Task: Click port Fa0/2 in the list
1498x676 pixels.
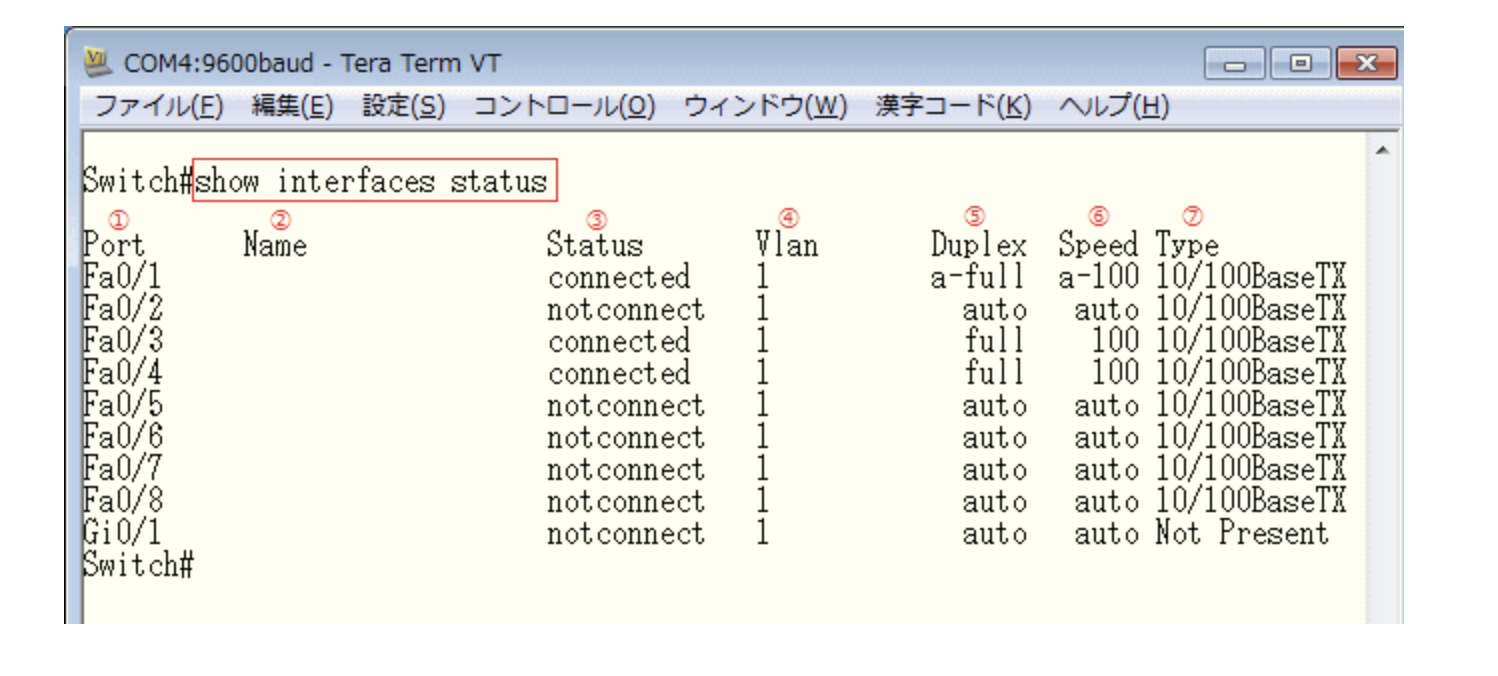Action: click(122, 309)
